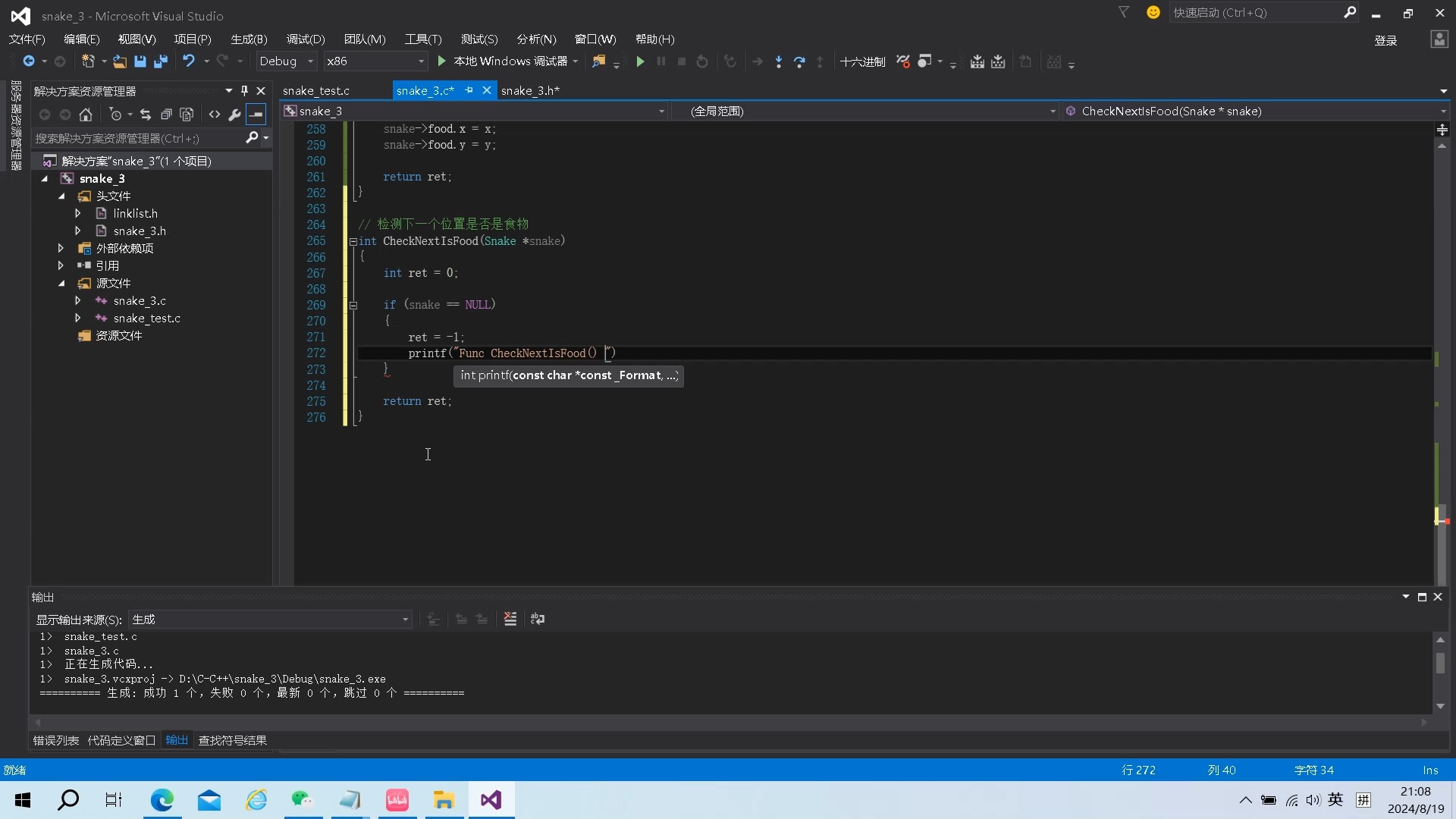This screenshot has height=819, width=1456.
Task: Toggle the 十六进制 hexadecimal display button
Action: coord(862,61)
